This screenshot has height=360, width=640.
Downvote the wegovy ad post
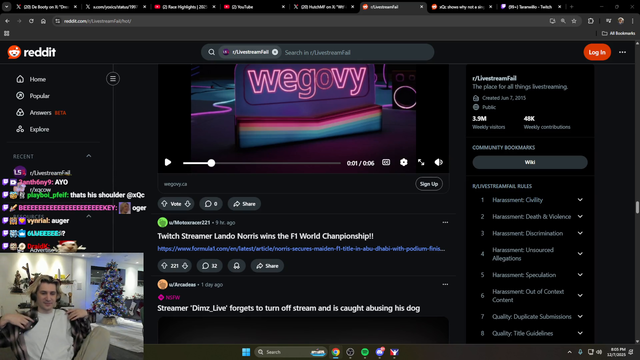[x=188, y=204]
